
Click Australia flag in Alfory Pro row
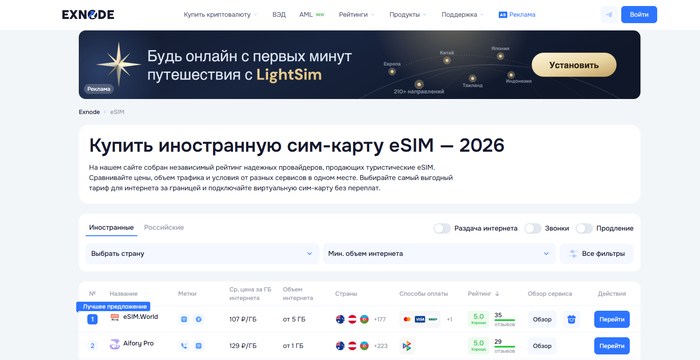tap(340, 346)
